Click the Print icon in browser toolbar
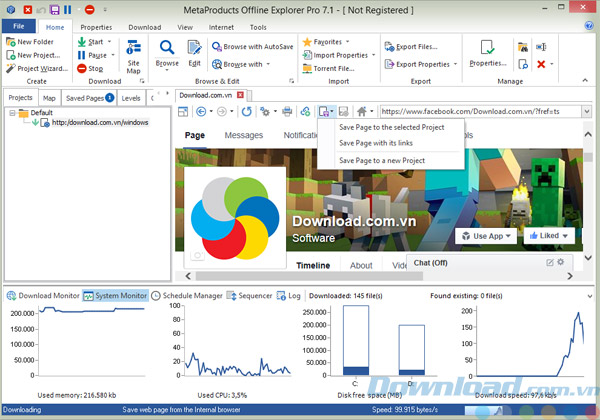This screenshot has height=420, width=600. click(288, 111)
